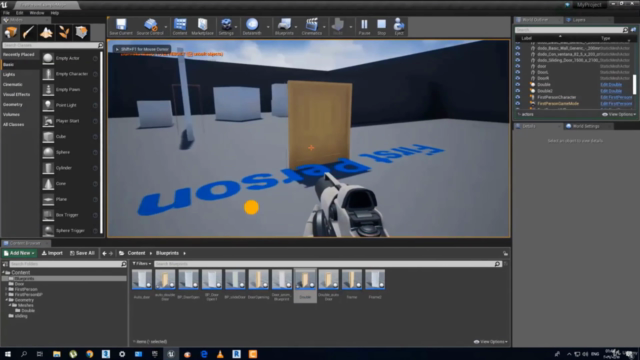Toggle visibility of FirstPersonCharacter actor
The width and height of the screenshot is (640, 360).
[518, 97]
